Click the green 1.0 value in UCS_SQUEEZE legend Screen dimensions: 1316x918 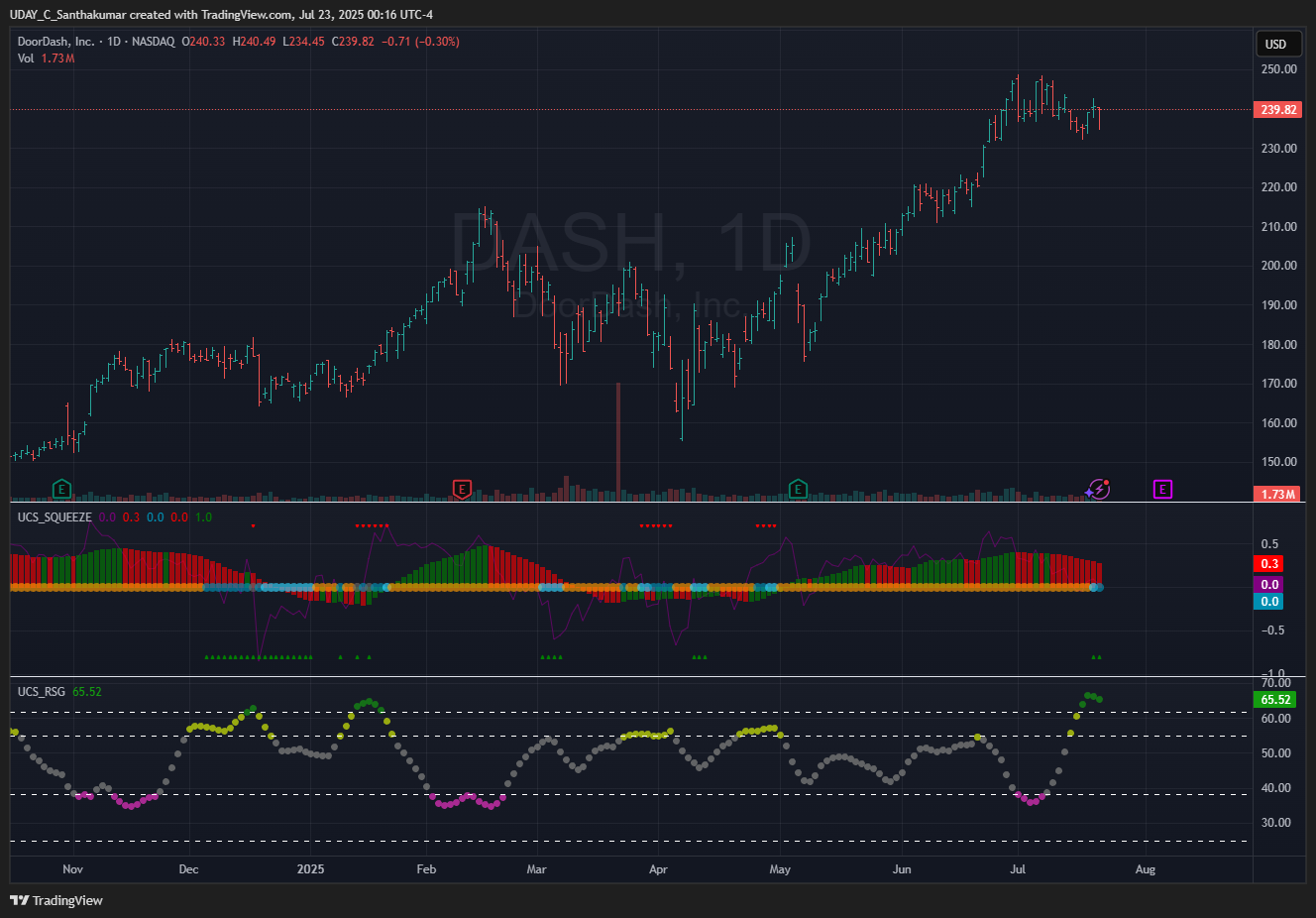pos(203,517)
